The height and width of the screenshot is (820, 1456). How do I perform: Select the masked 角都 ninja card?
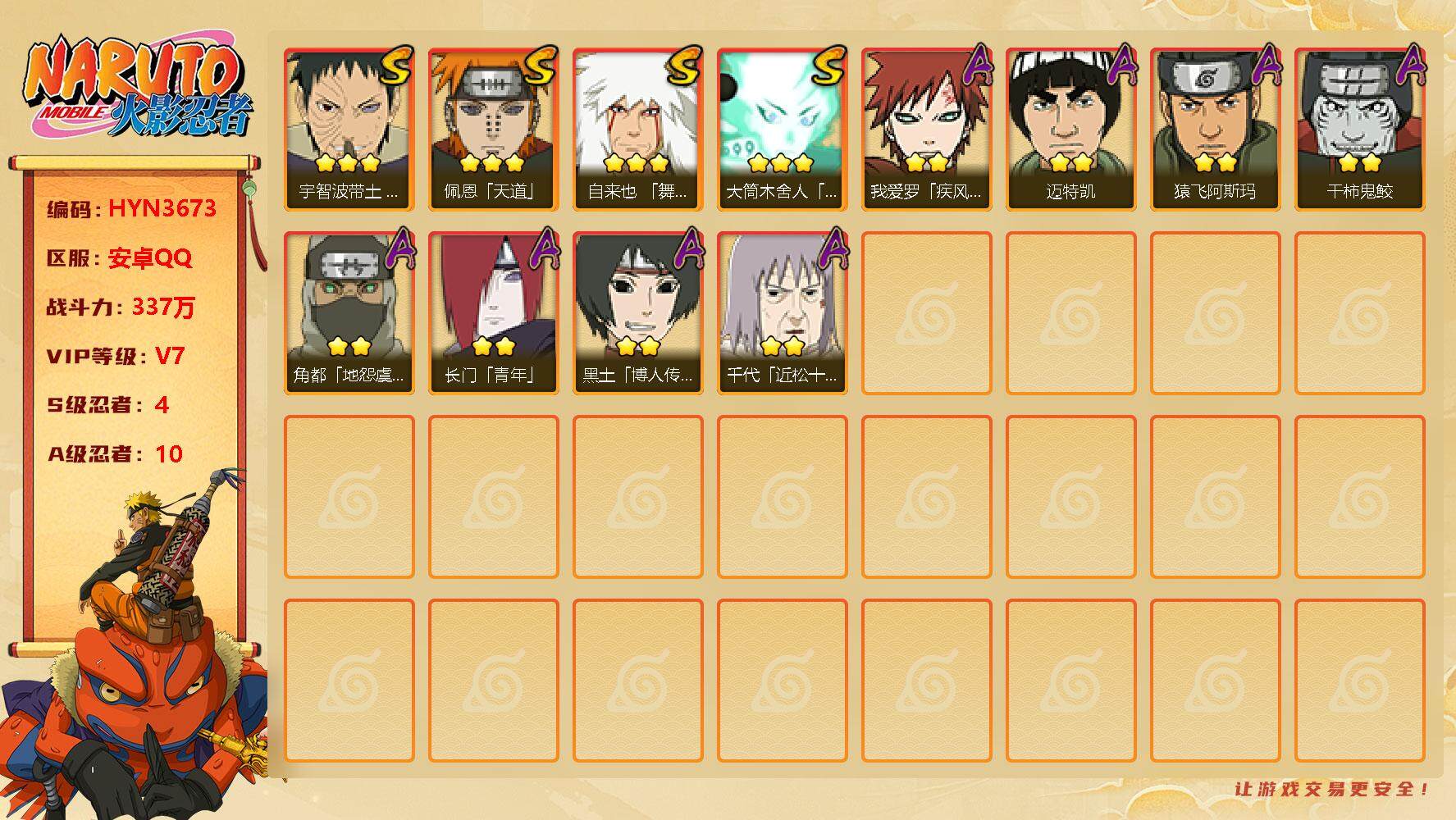(349, 313)
